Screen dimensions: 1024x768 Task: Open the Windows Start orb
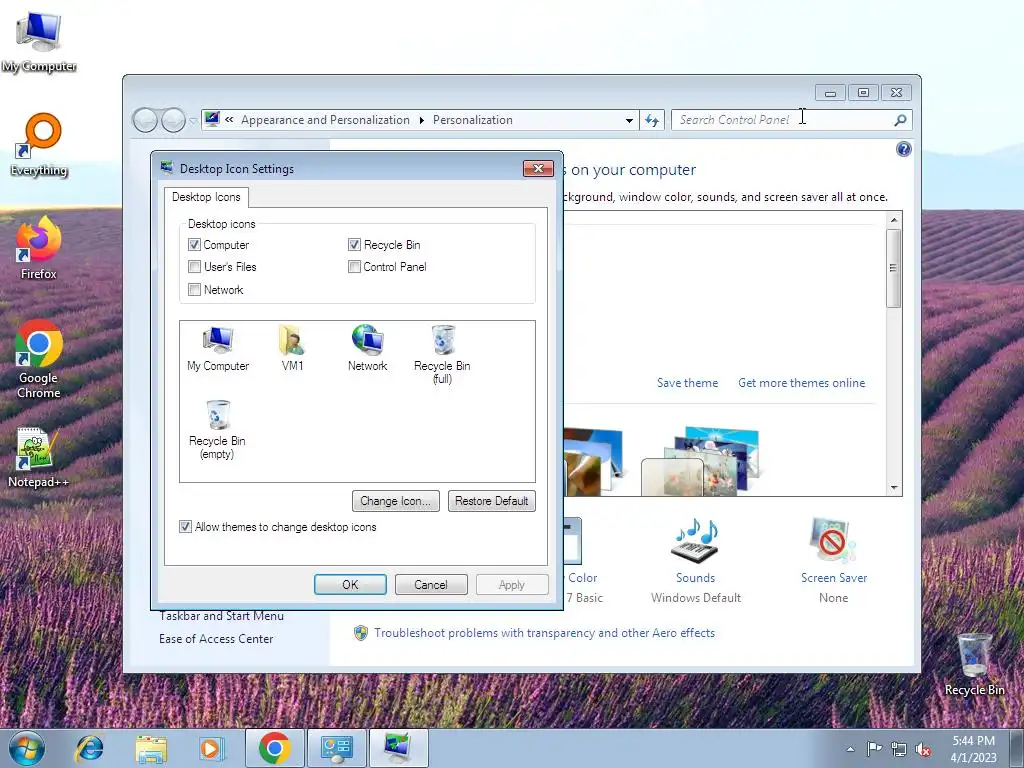[27, 748]
